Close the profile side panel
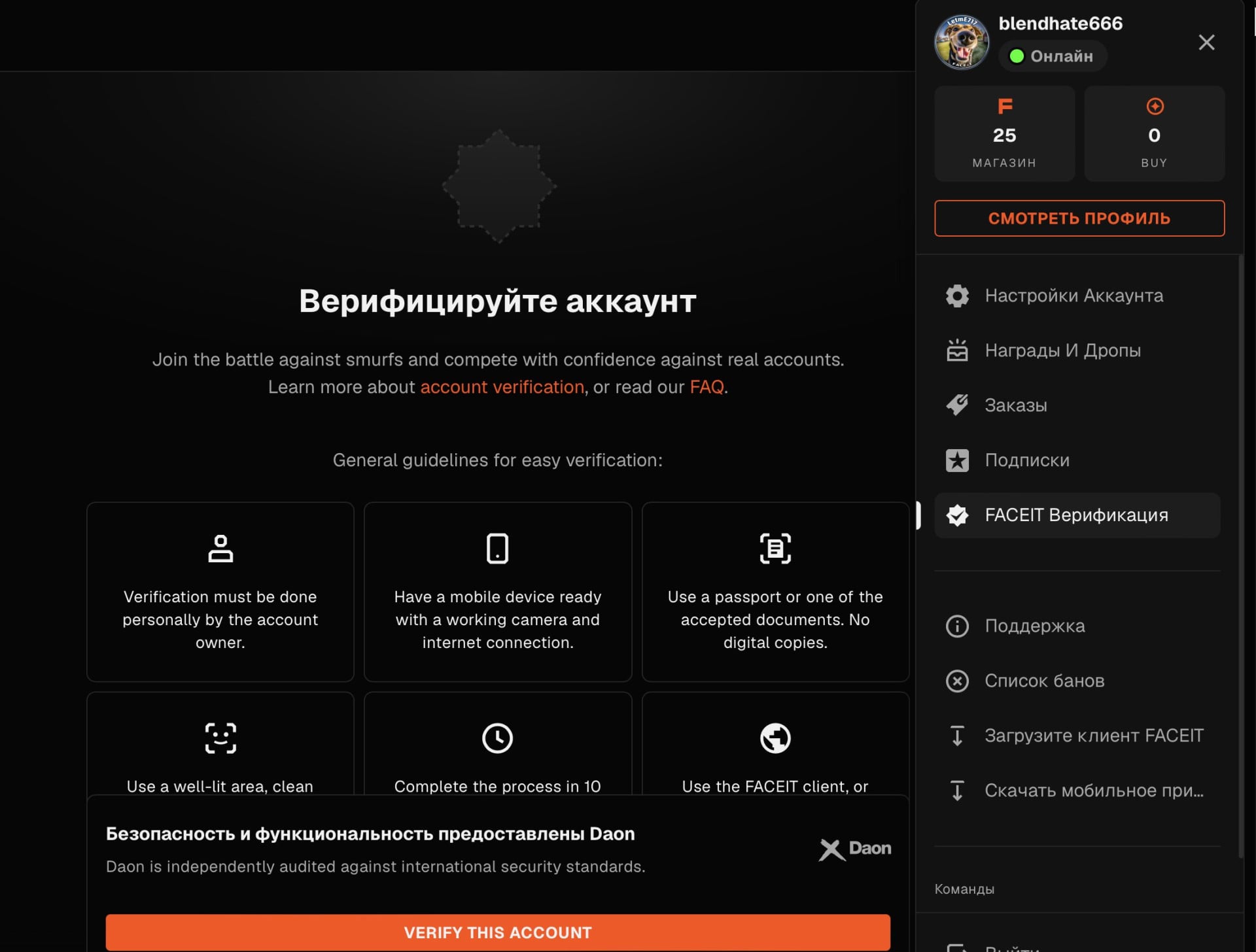This screenshot has height=952, width=1256. [x=1206, y=42]
